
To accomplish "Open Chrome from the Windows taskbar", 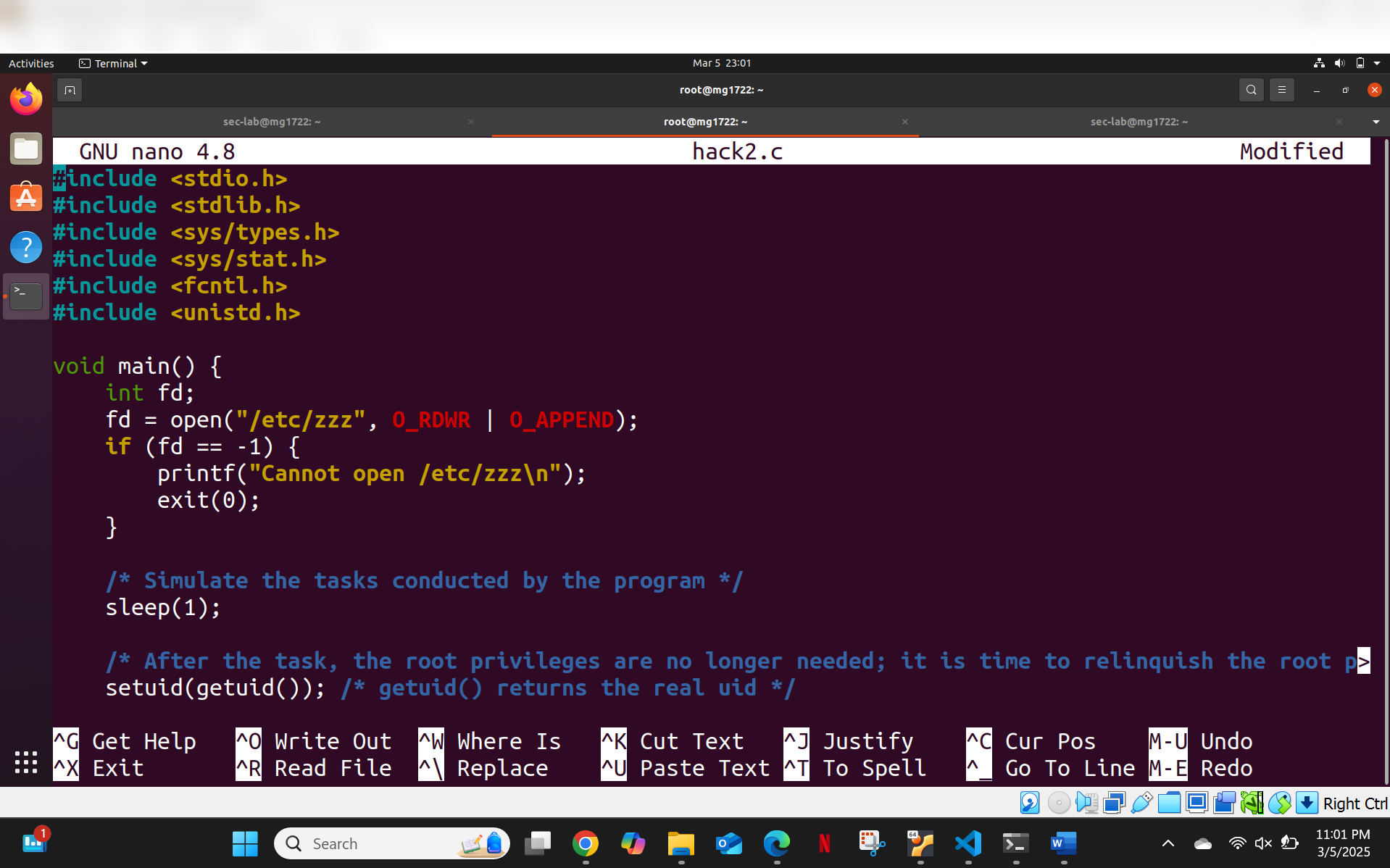I will point(585,843).
